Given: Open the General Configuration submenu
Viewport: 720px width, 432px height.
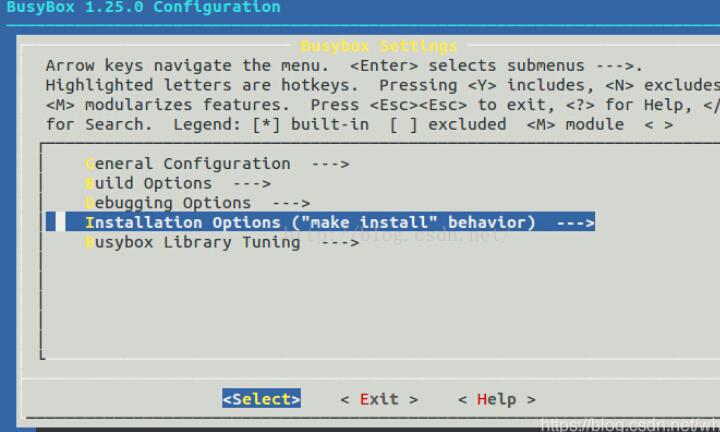Looking at the screenshot, I should [187, 164].
